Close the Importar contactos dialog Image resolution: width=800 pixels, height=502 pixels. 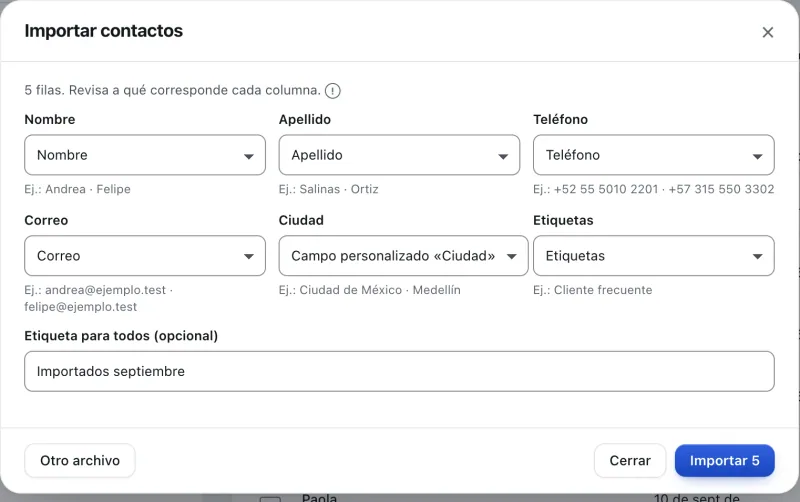(x=767, y=32)
